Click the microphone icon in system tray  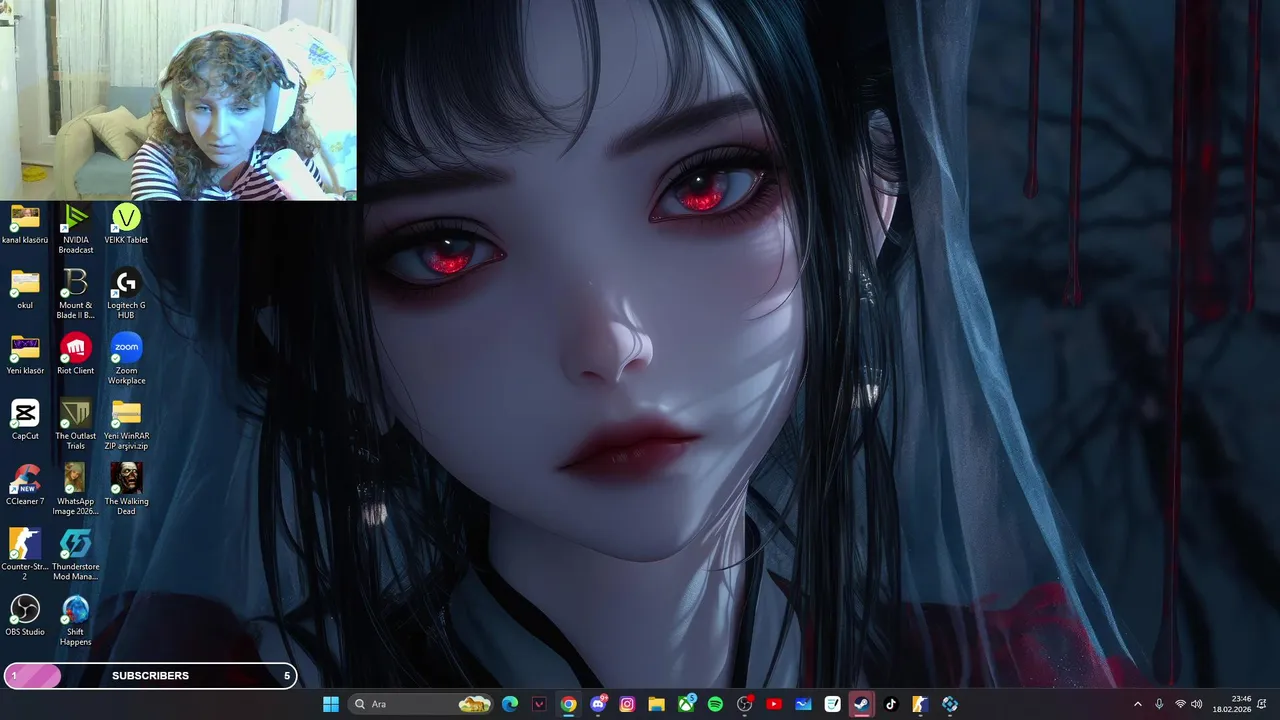point(1159,704)
